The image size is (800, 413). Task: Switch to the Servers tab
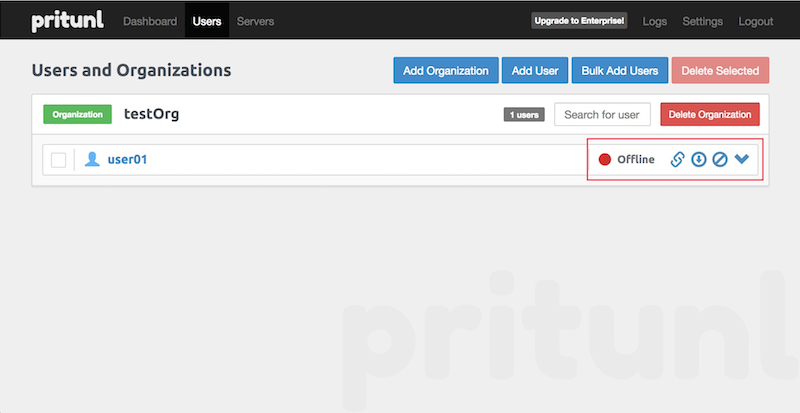click(255, 21)
